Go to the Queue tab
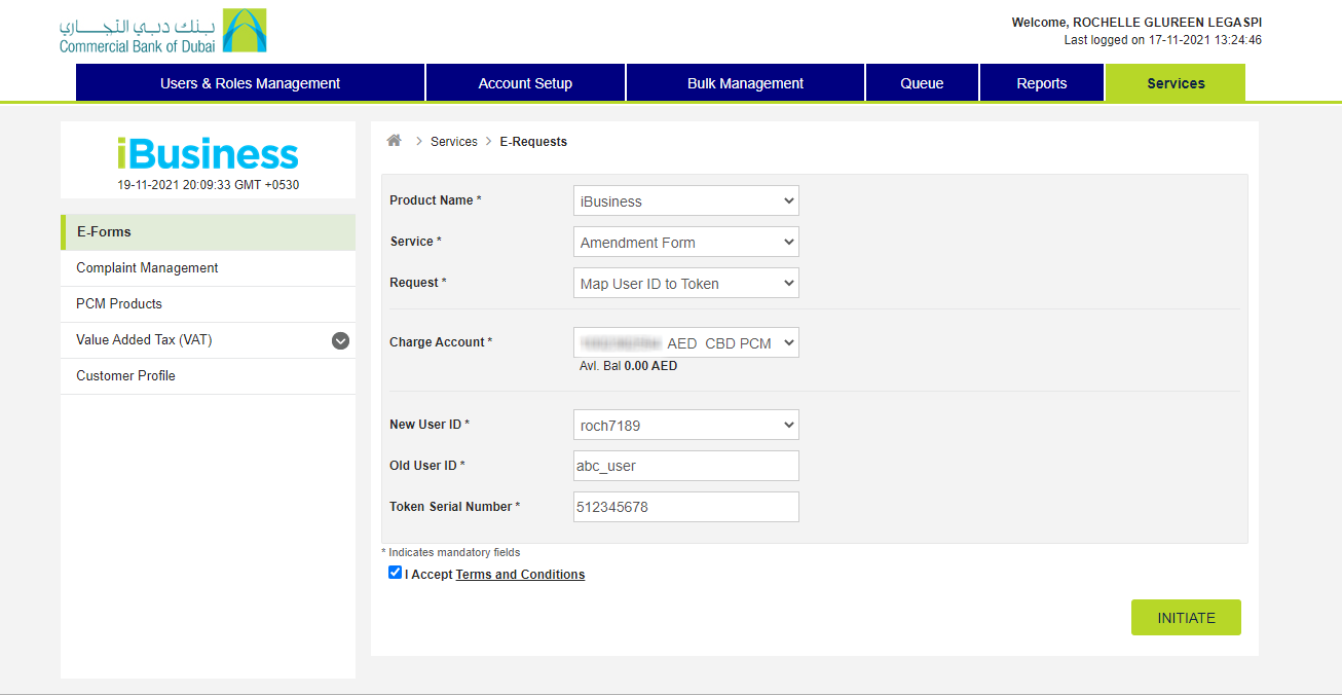The height and width of the screenshot is (695, 1342). click(x=922, y=83)
